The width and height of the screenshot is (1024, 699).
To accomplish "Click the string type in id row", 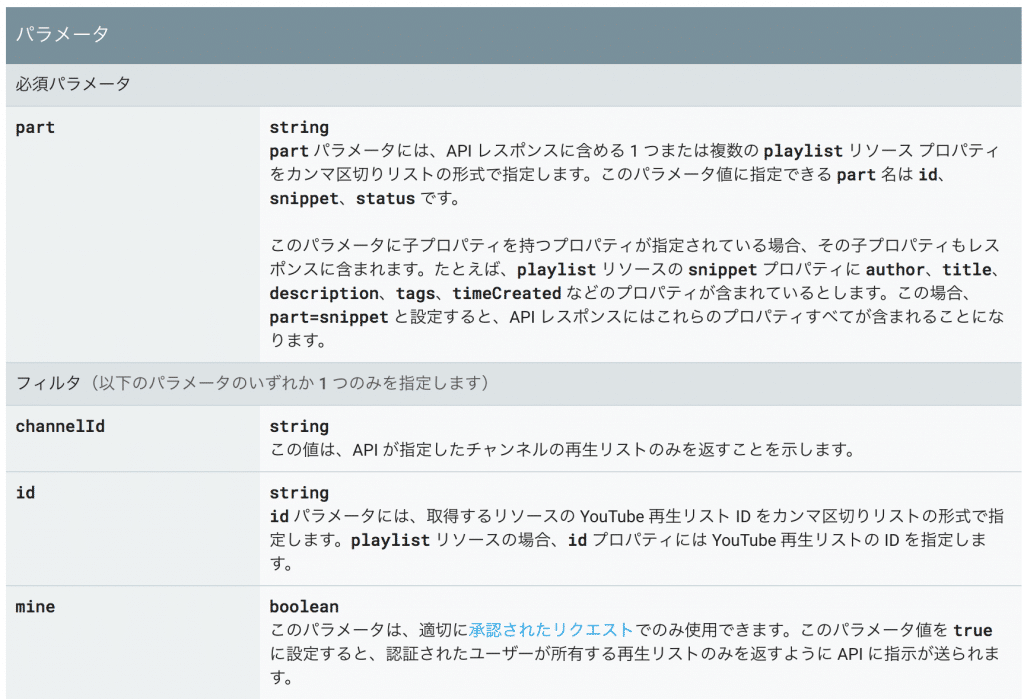I will click(x=299, y=493).
